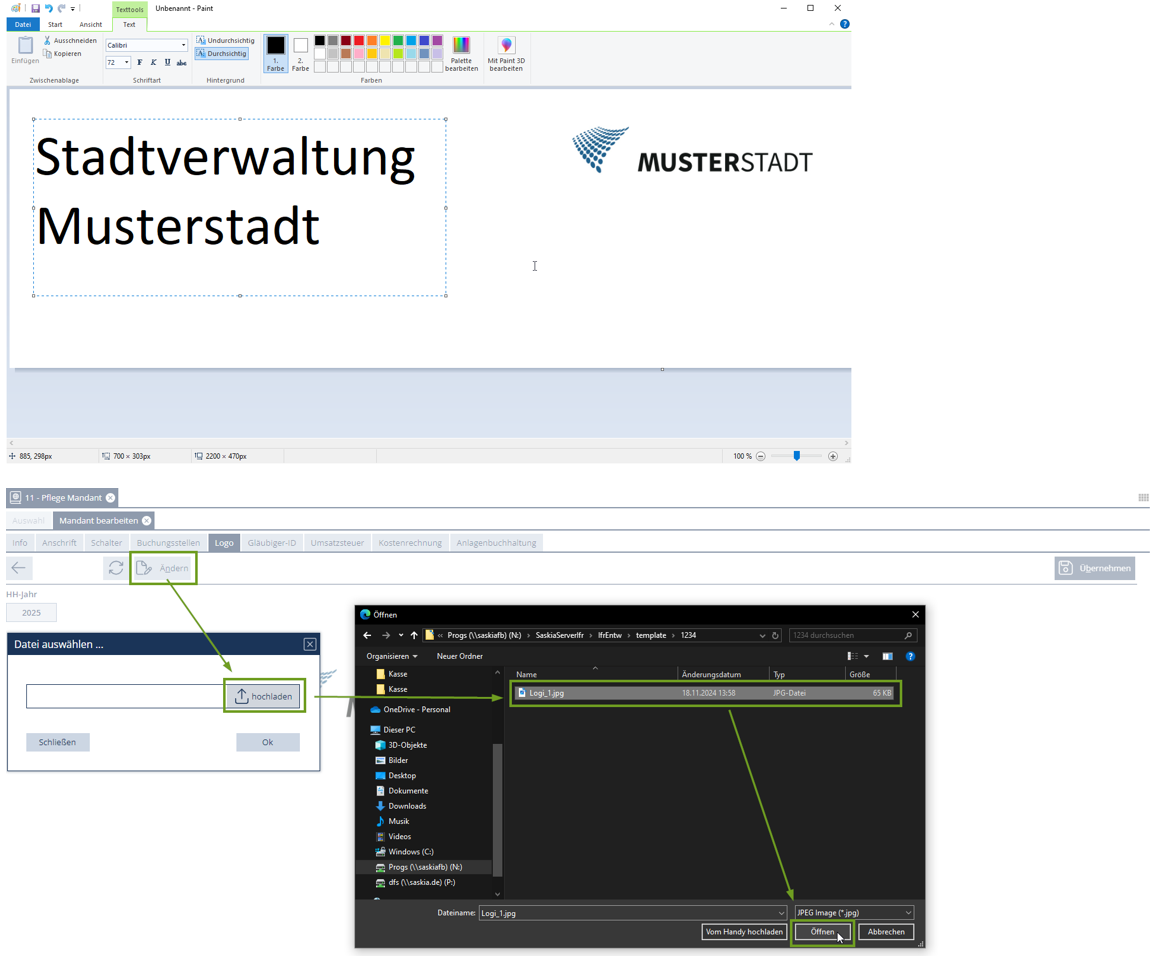Click the back arrow in Mandant toolbar

(19, 568)
